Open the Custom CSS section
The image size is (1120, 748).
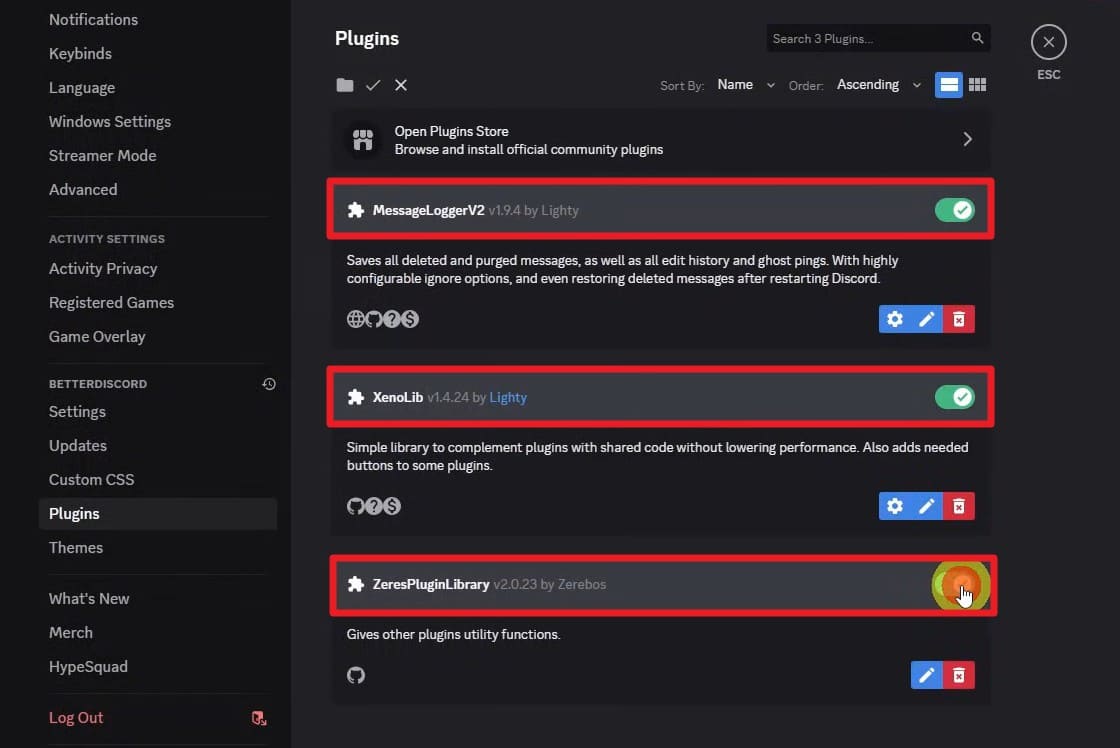pos(91,479)
